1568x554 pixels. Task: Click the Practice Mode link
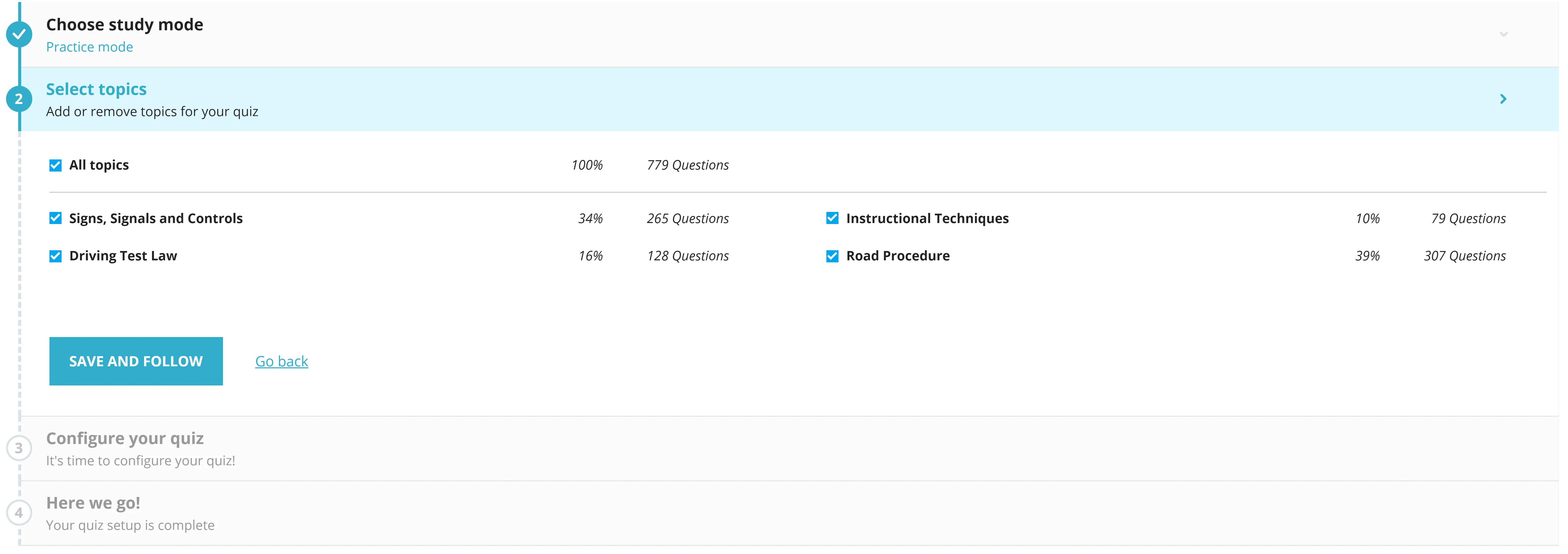point(91,46)
